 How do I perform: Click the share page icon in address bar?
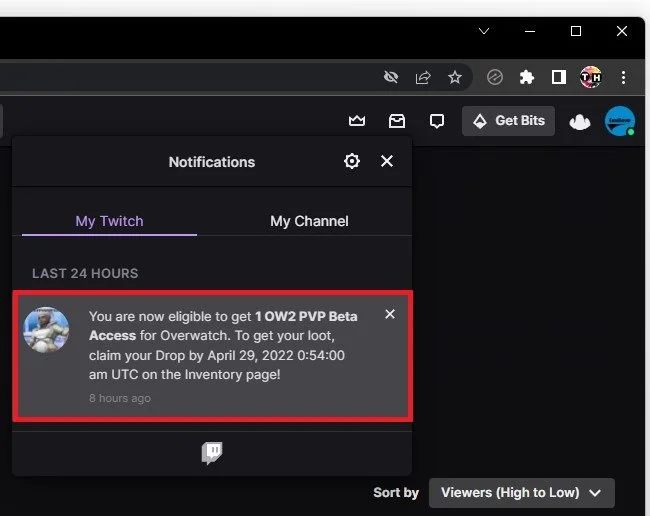(x=423, y=77)
